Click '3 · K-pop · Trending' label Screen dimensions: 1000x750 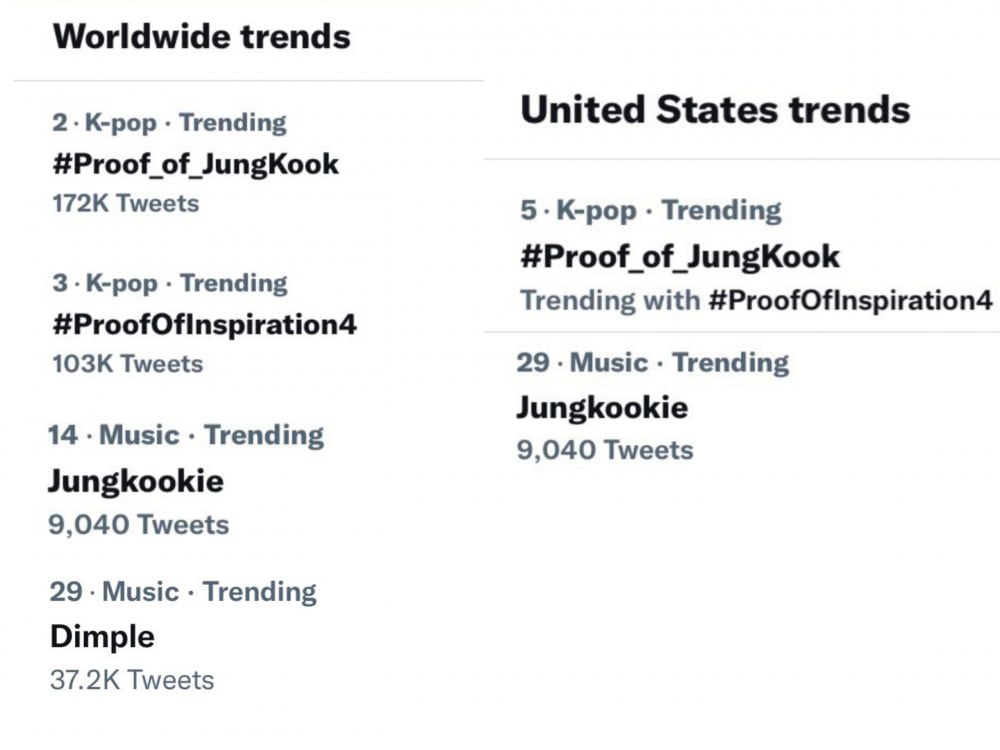point(170,283)
